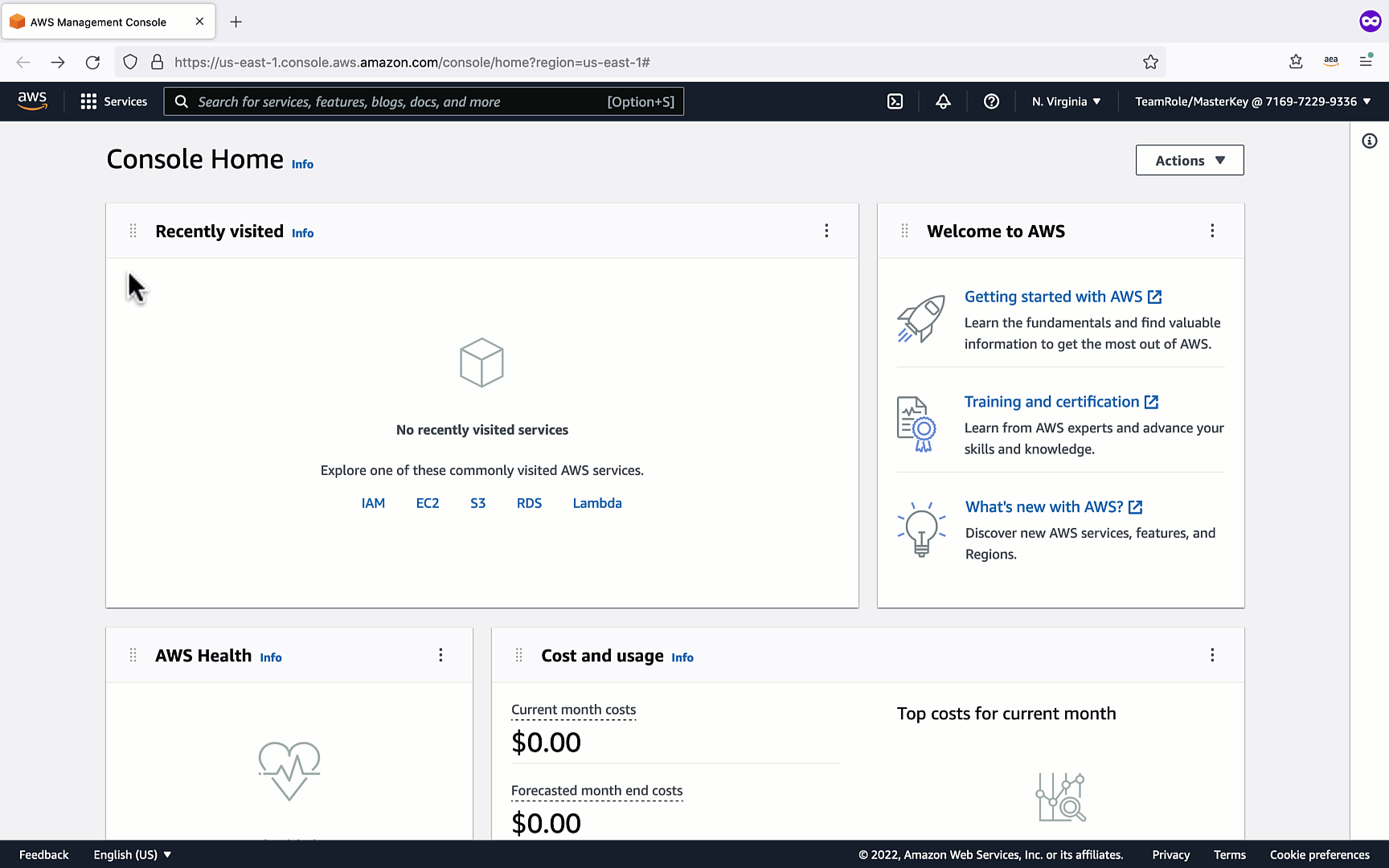The height and width of the screenshot is (868, 1389).
Task: Open Recently visited widget options menu
Action: tap(826, 231)
